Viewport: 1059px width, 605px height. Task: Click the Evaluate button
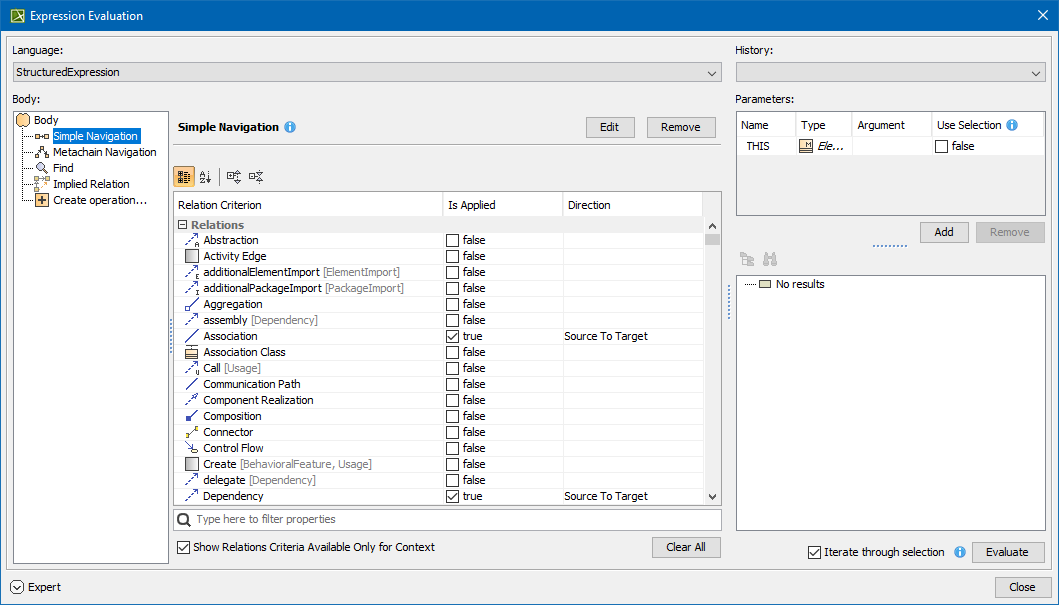coord(1007,552)
